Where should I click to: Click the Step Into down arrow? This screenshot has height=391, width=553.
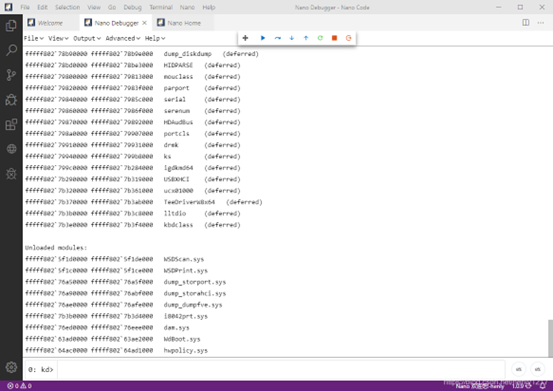(x=292, y=38)
